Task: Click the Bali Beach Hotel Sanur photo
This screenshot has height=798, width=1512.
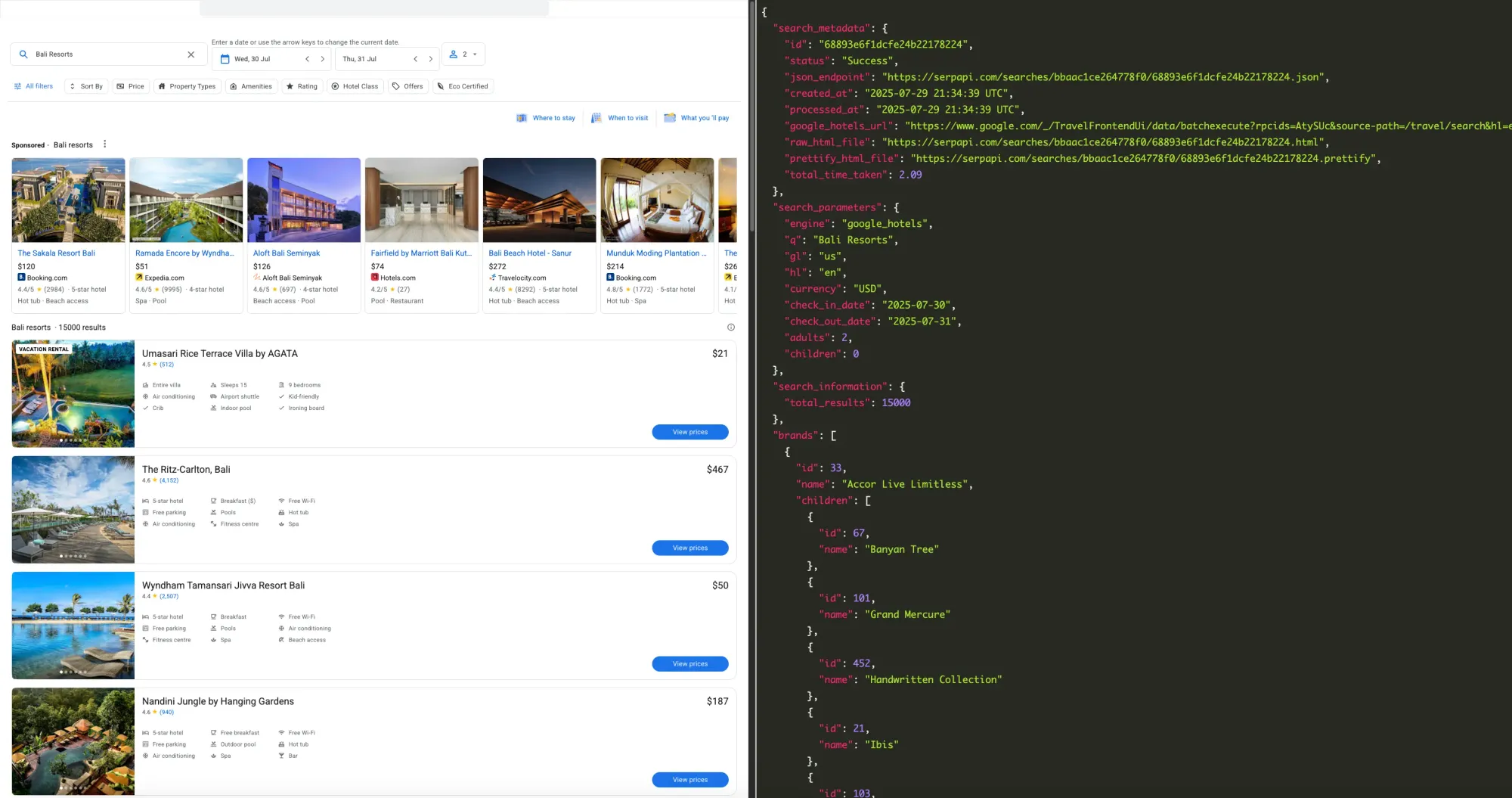Action: click(x=540, y=200)
